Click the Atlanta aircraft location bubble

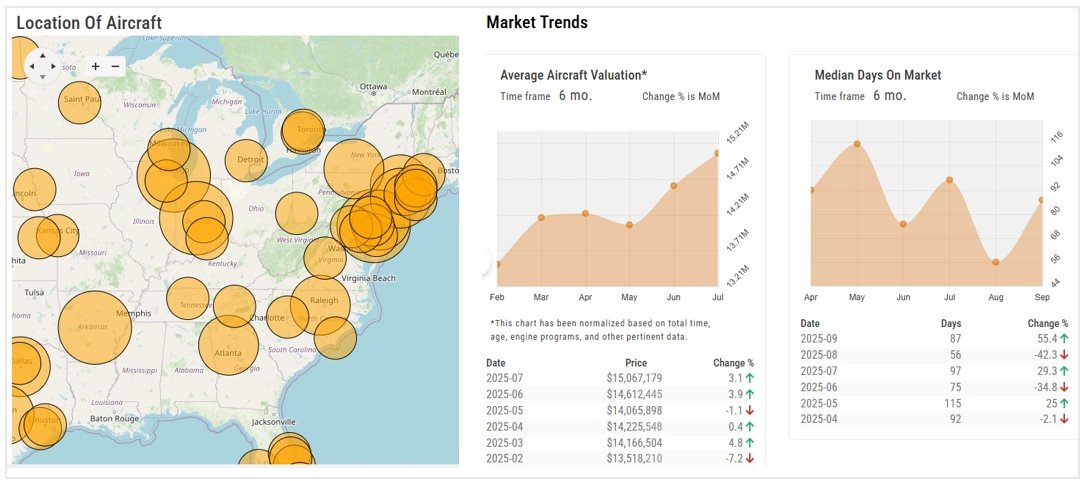pos(228,345)
